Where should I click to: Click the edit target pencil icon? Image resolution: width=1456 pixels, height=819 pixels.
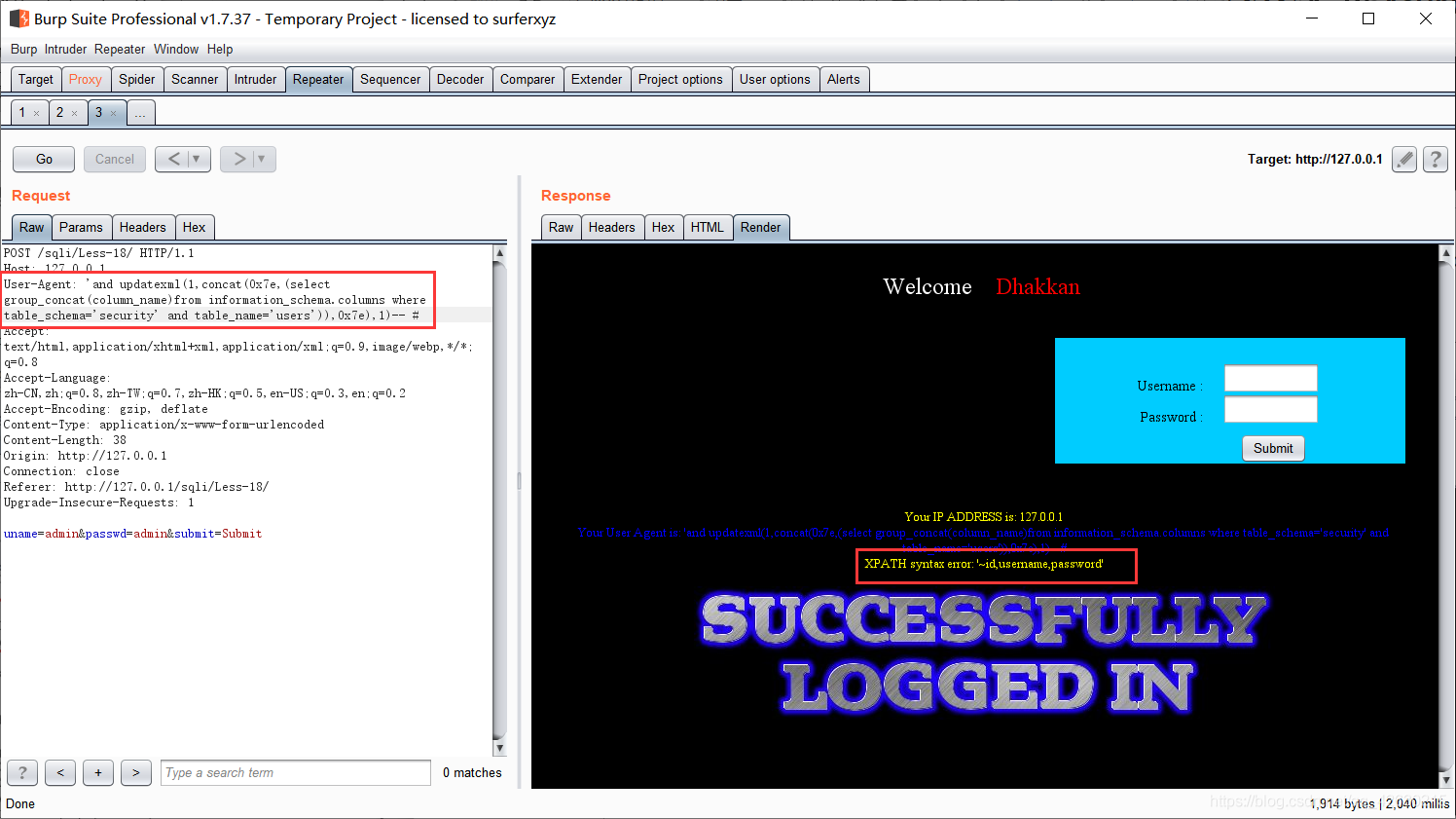(1403, 159)
